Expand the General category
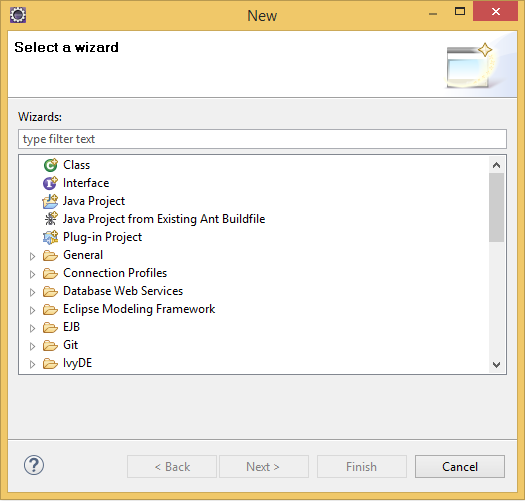The height and width of the screenshot is (501, 525). pos(32,257)
